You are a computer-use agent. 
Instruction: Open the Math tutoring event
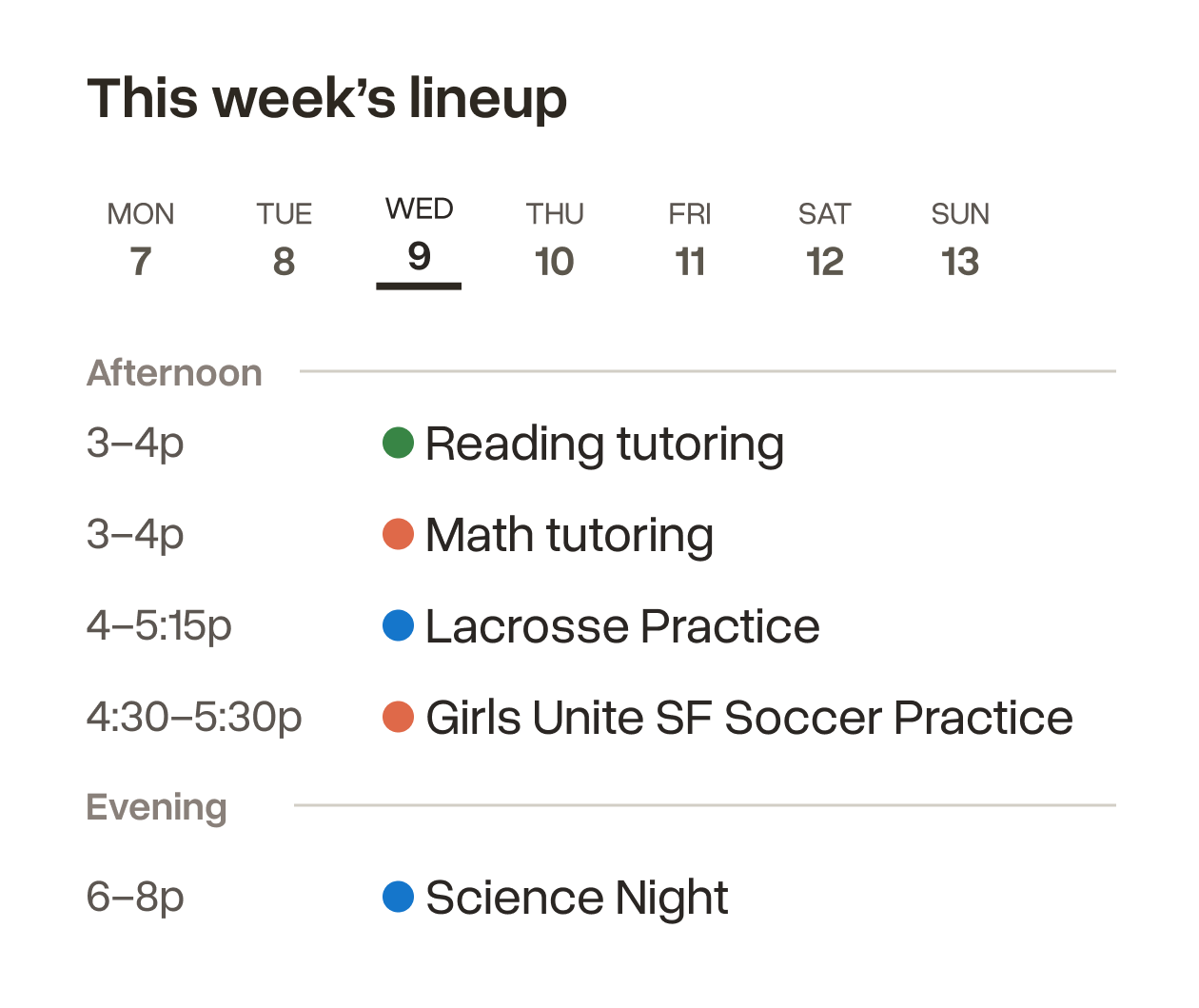[x=569, y=535]
